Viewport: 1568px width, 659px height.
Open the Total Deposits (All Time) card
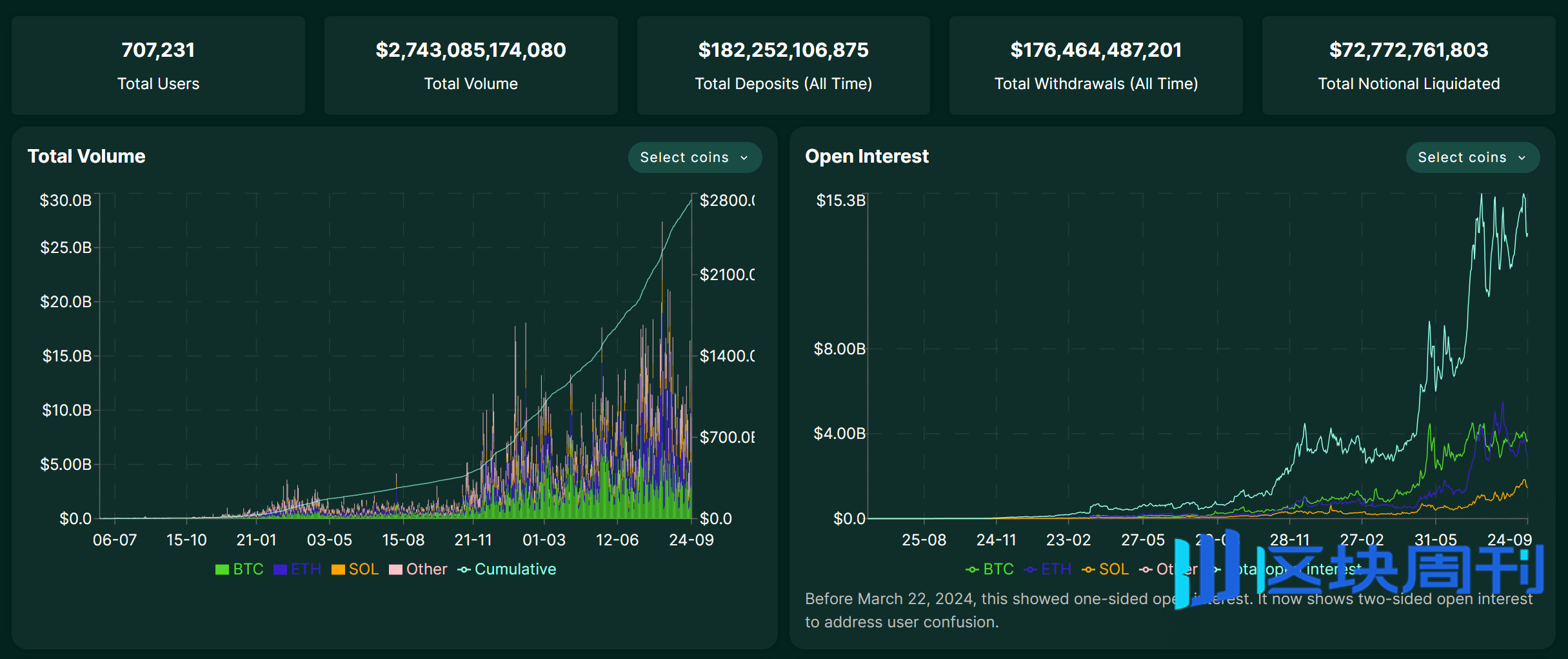click(x=783, y=66)
